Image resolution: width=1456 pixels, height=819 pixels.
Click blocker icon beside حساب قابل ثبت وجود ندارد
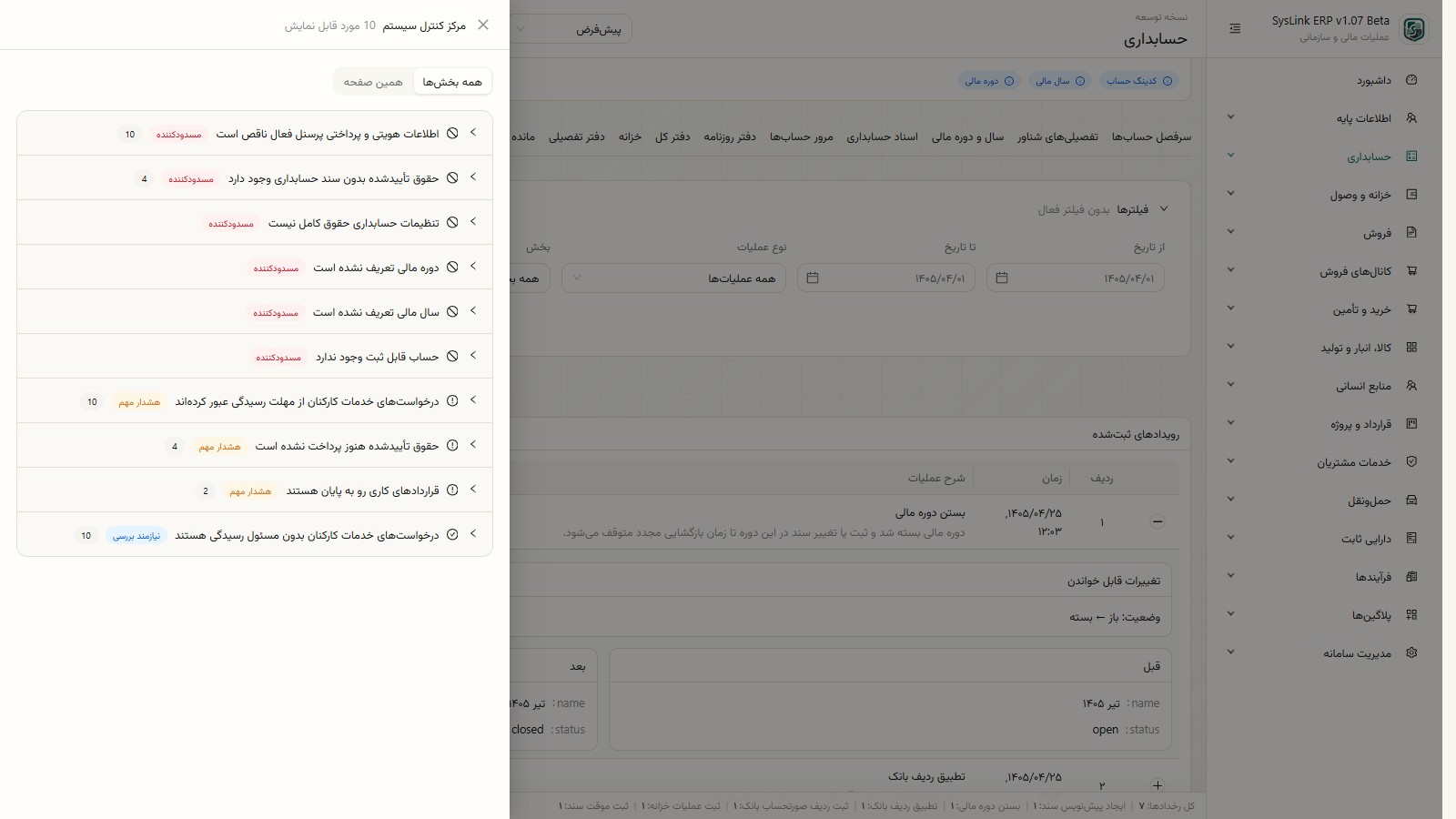(x=452, y=357)
